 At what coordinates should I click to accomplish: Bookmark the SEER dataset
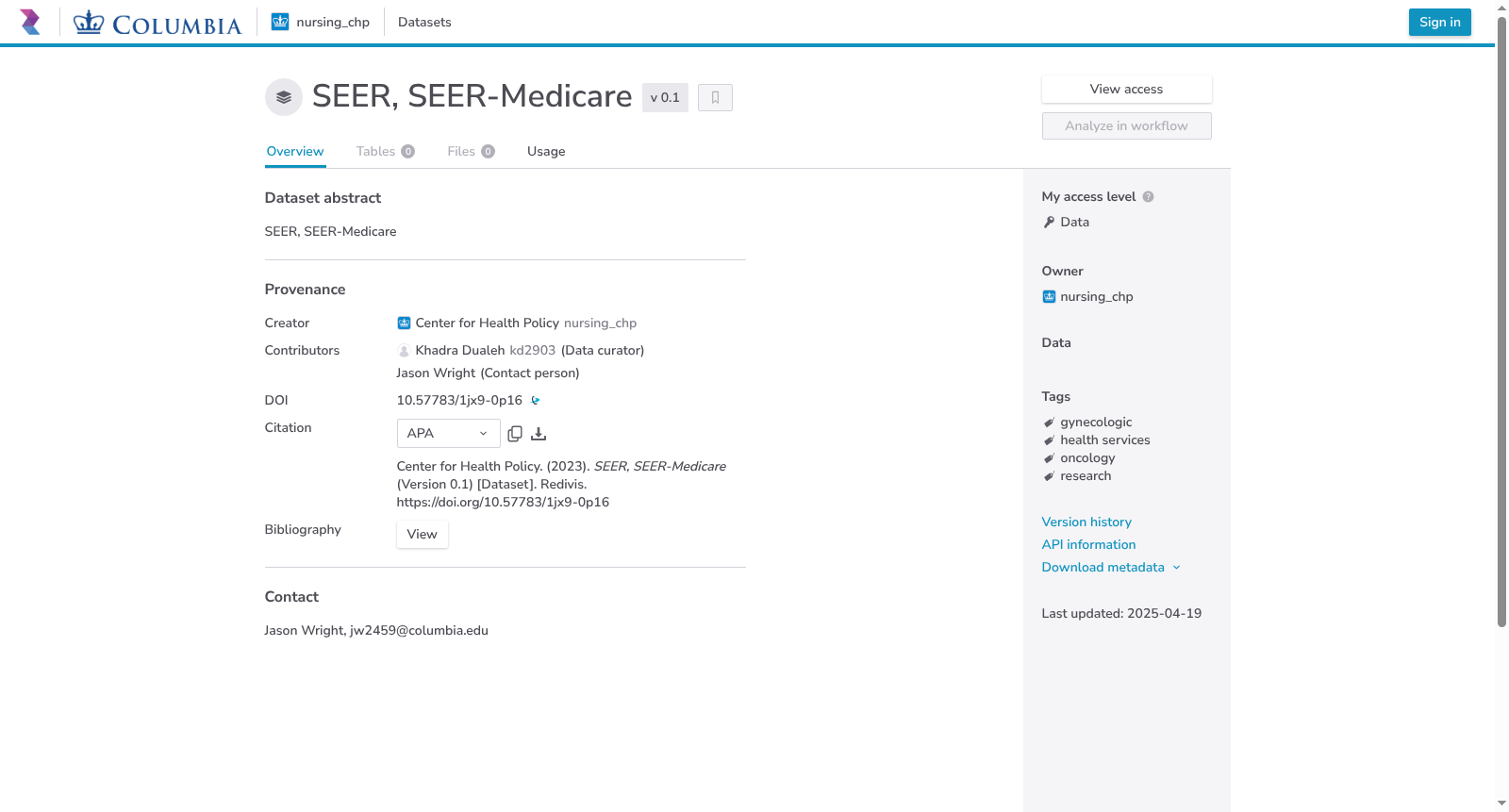(x=715, y=97)
